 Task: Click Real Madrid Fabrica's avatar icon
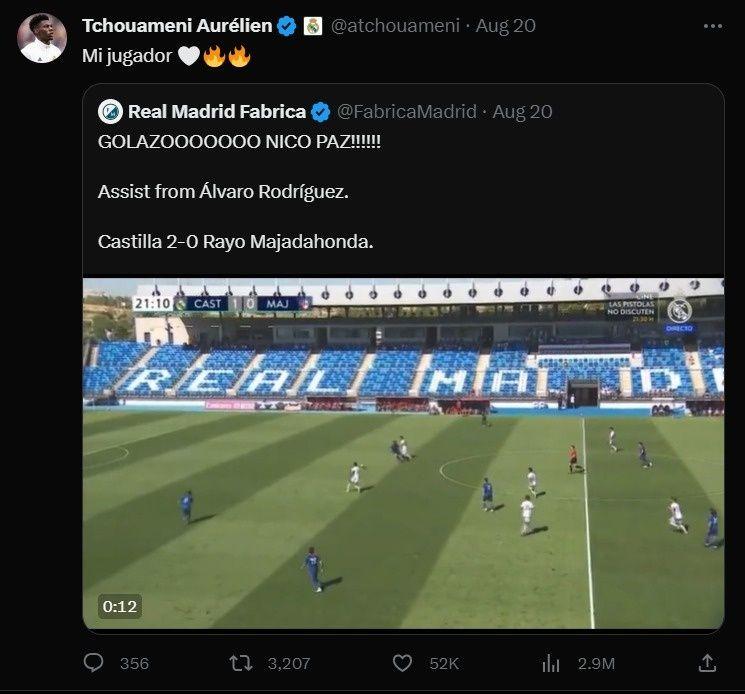[110, 111]
